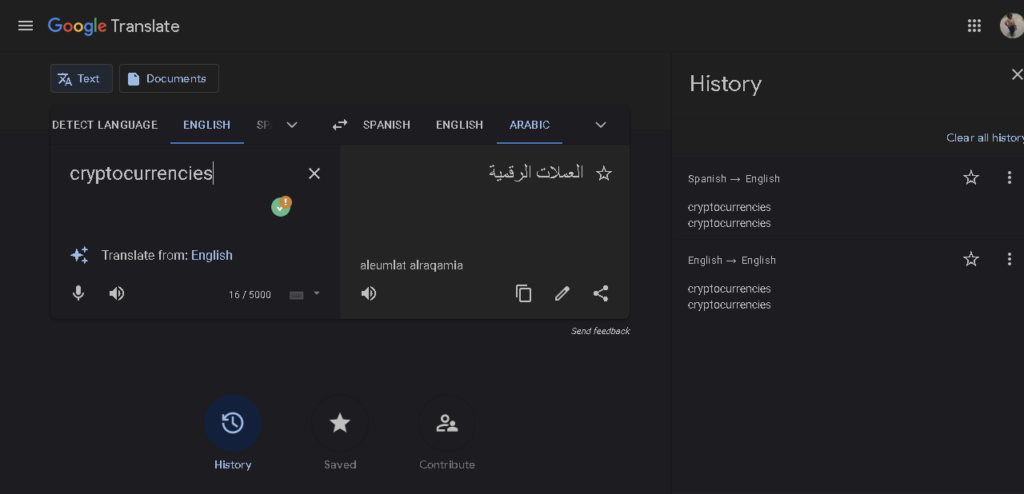Save the Arabic translation with star

pyautogui.click(x=604, y=173)
